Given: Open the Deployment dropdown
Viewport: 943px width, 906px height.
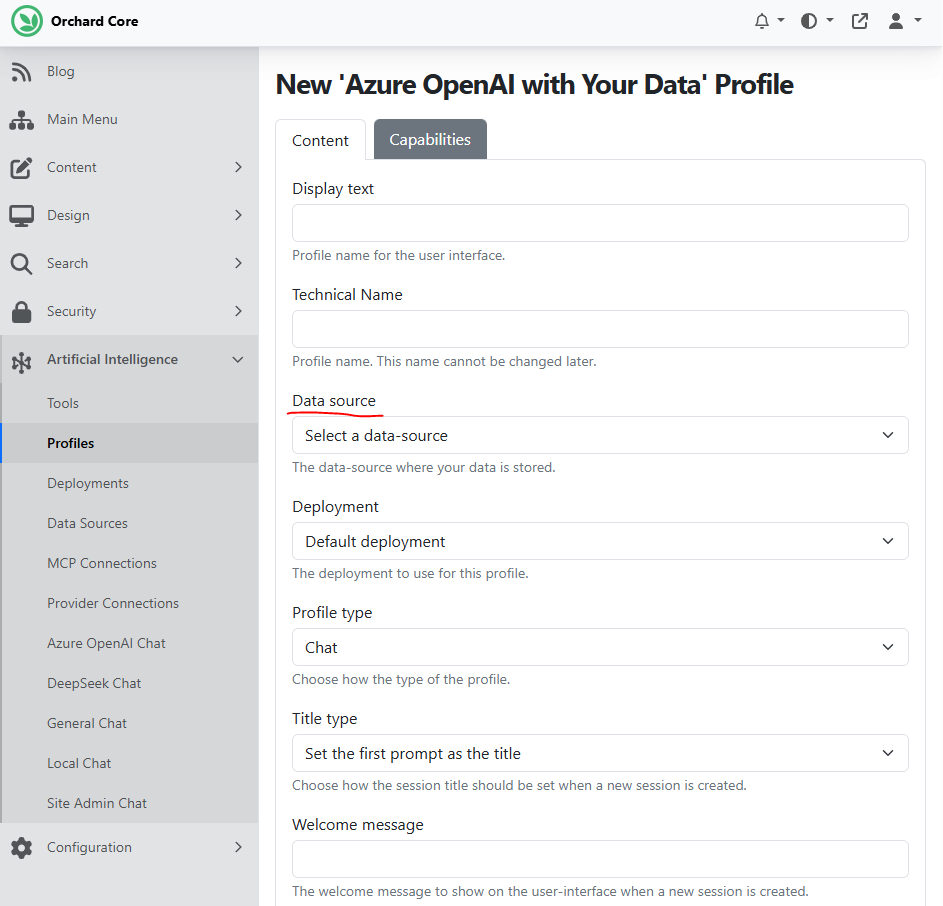Looking at the screenshot, I should [600, 541].
